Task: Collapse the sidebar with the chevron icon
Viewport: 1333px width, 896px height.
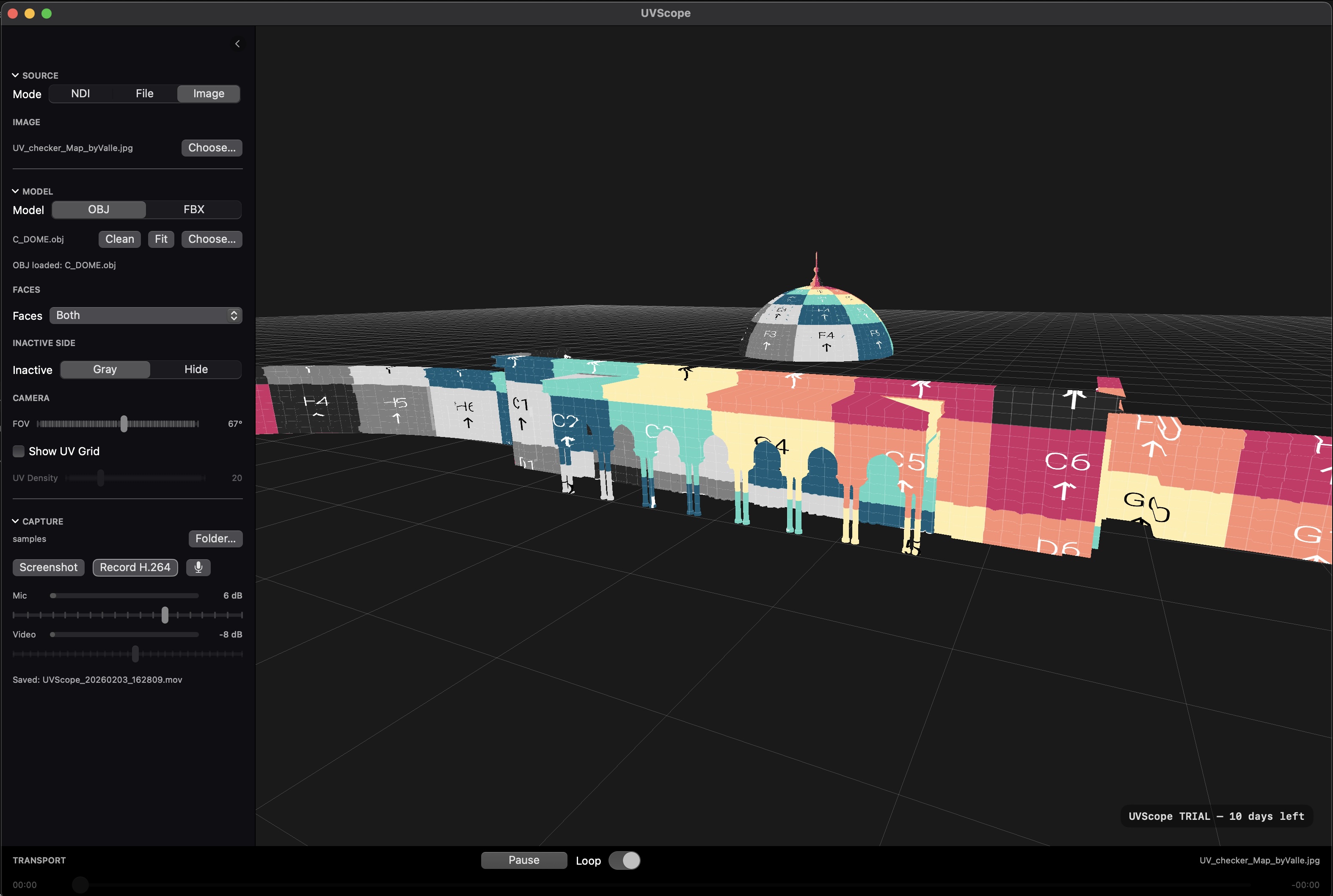Action: point(238,44)
